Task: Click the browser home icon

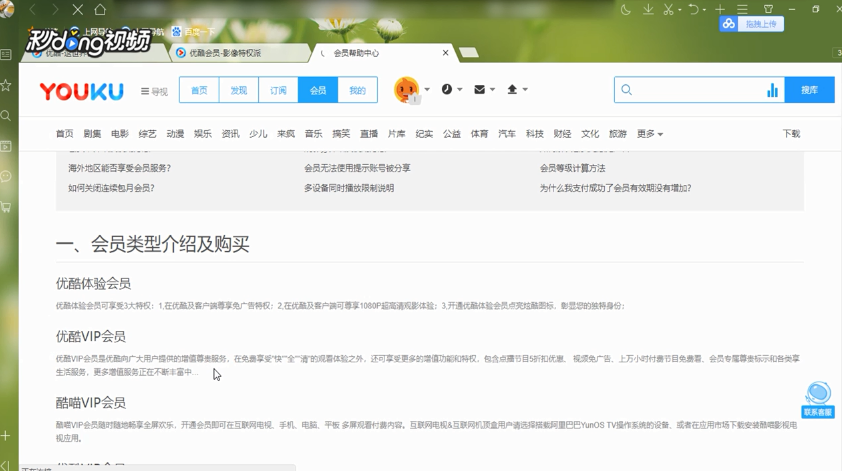Action: (x=100, y=10)
